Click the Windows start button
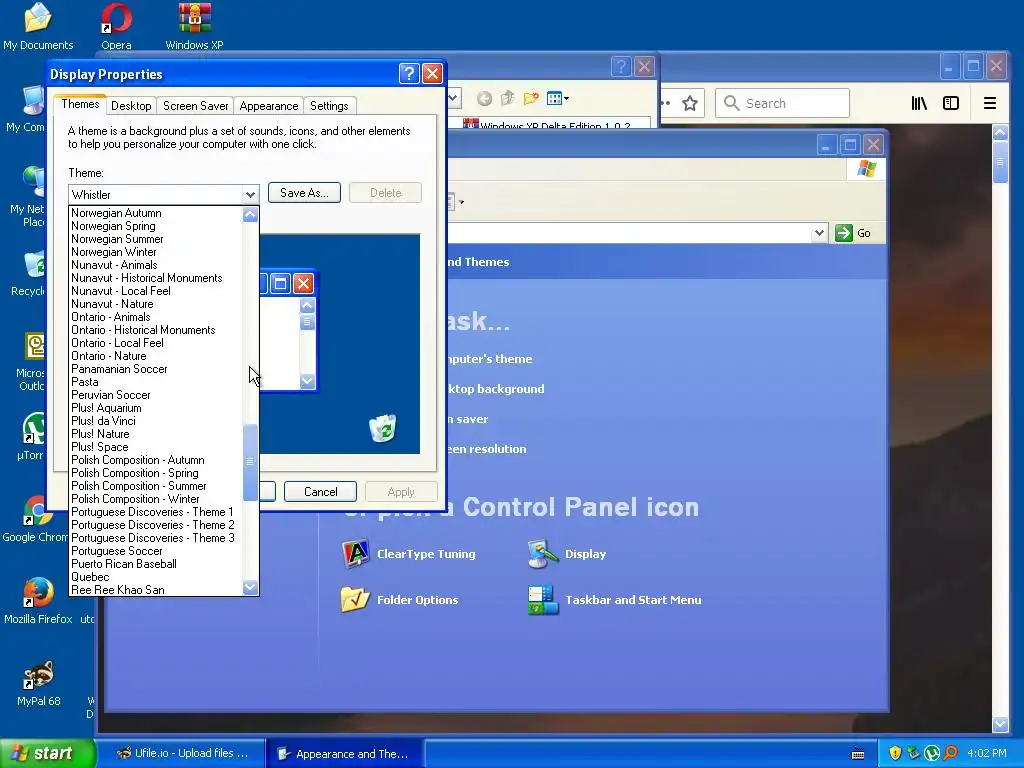The width and height of the screenshot is (1024, 768). 47,754
